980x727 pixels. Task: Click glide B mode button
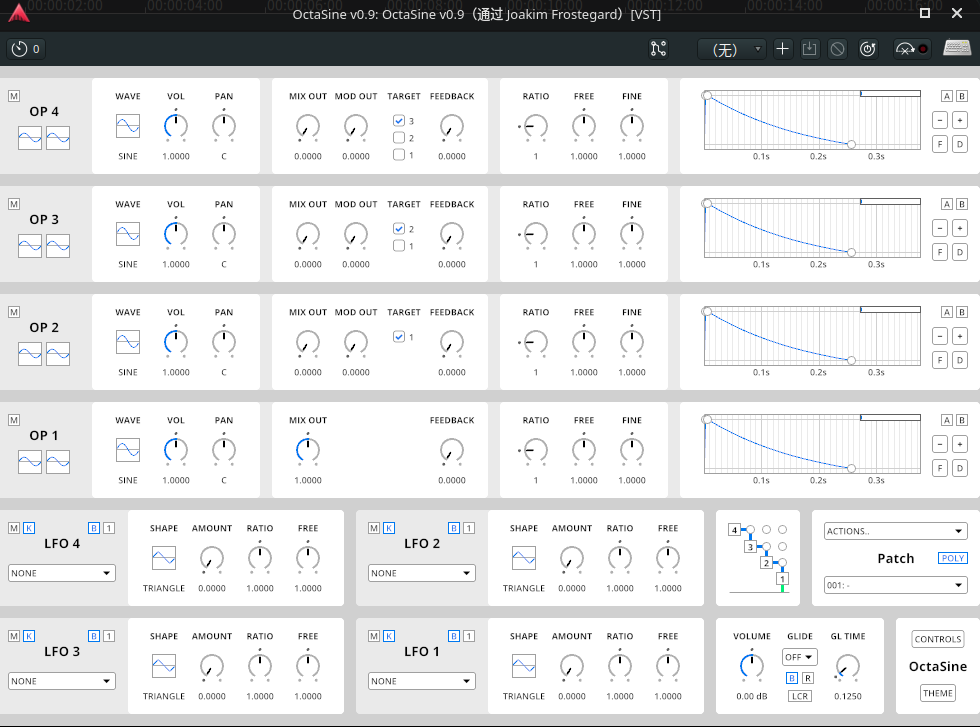792,678
